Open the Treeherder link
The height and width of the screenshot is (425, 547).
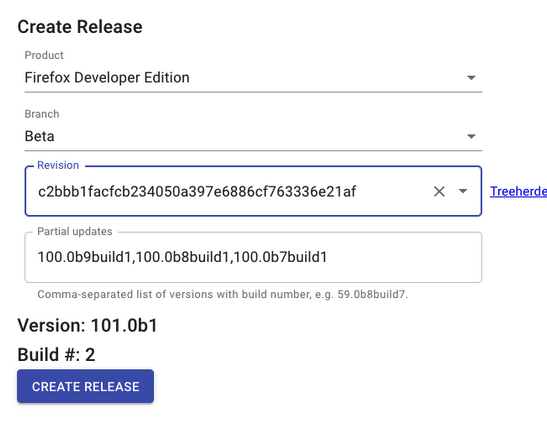(x=518, y=191)
